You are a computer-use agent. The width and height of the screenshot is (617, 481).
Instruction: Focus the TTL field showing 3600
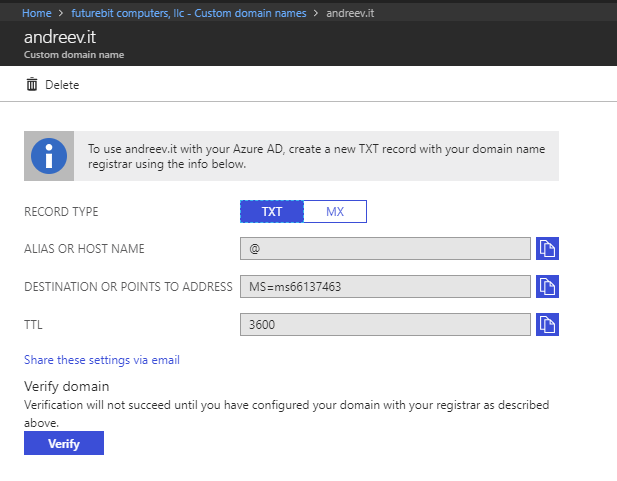385,325
